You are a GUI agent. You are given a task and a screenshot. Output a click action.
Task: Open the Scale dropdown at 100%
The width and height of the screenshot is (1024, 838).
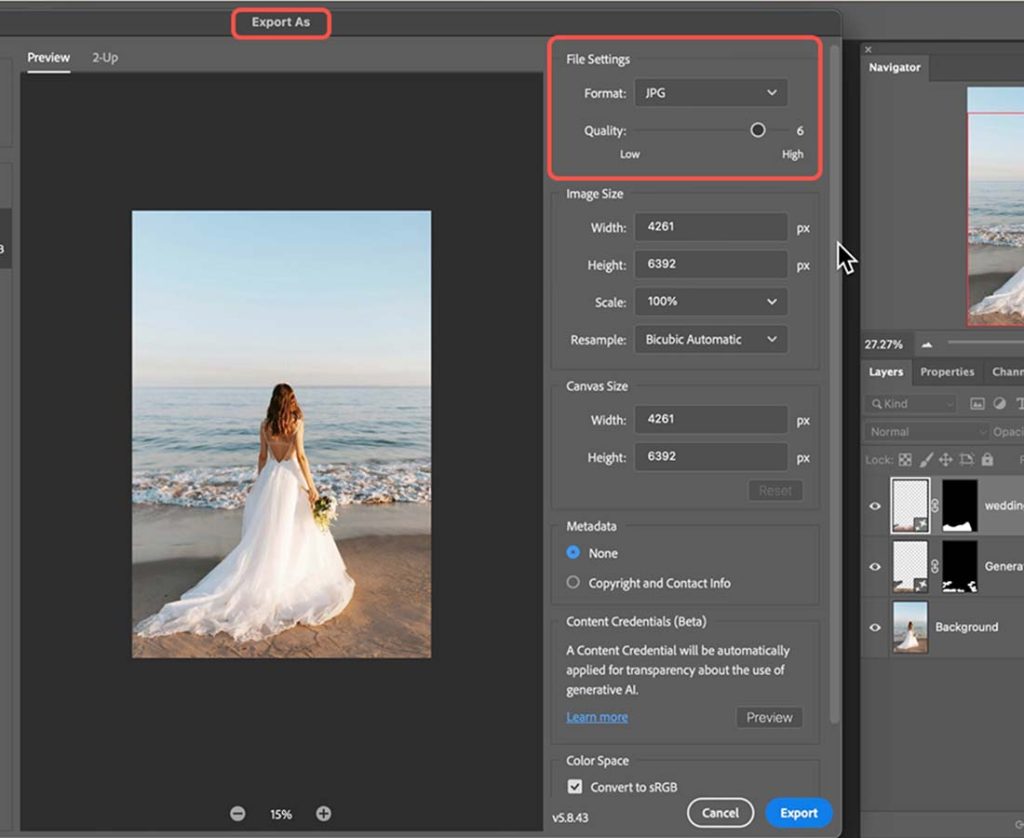[710, 302]
